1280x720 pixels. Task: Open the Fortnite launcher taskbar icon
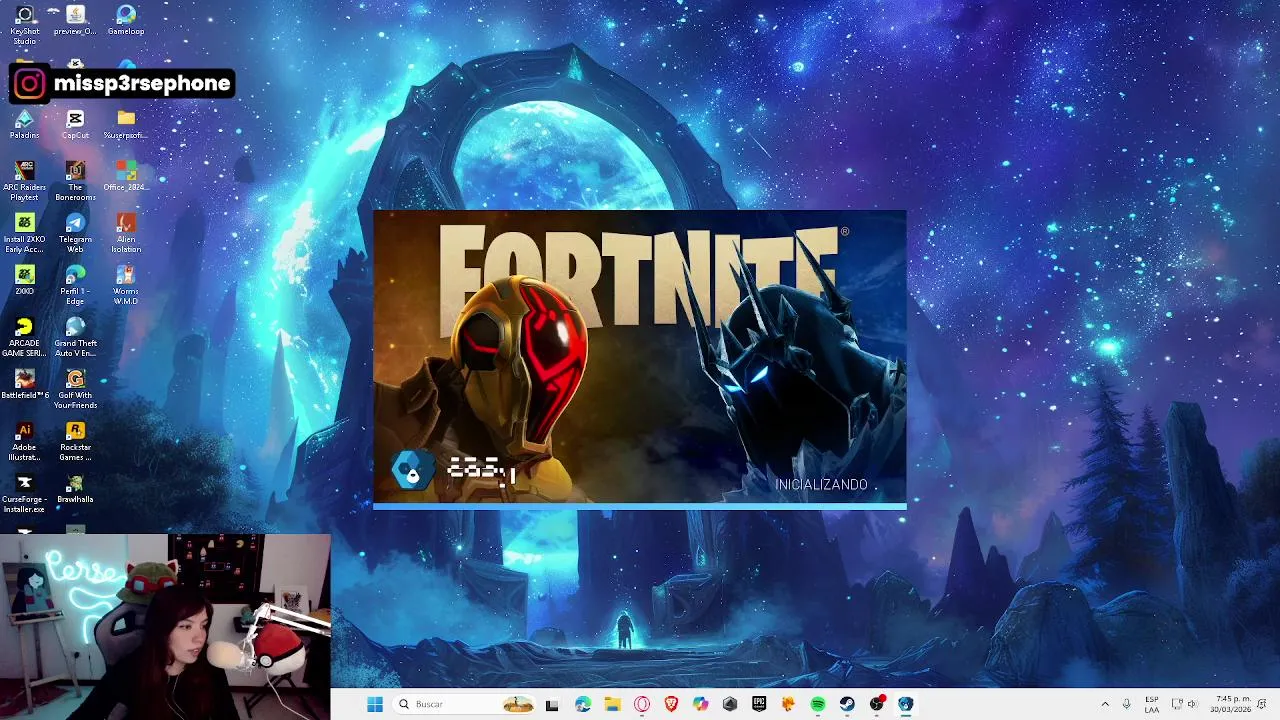pyautogui.click(x=906, y=704)
